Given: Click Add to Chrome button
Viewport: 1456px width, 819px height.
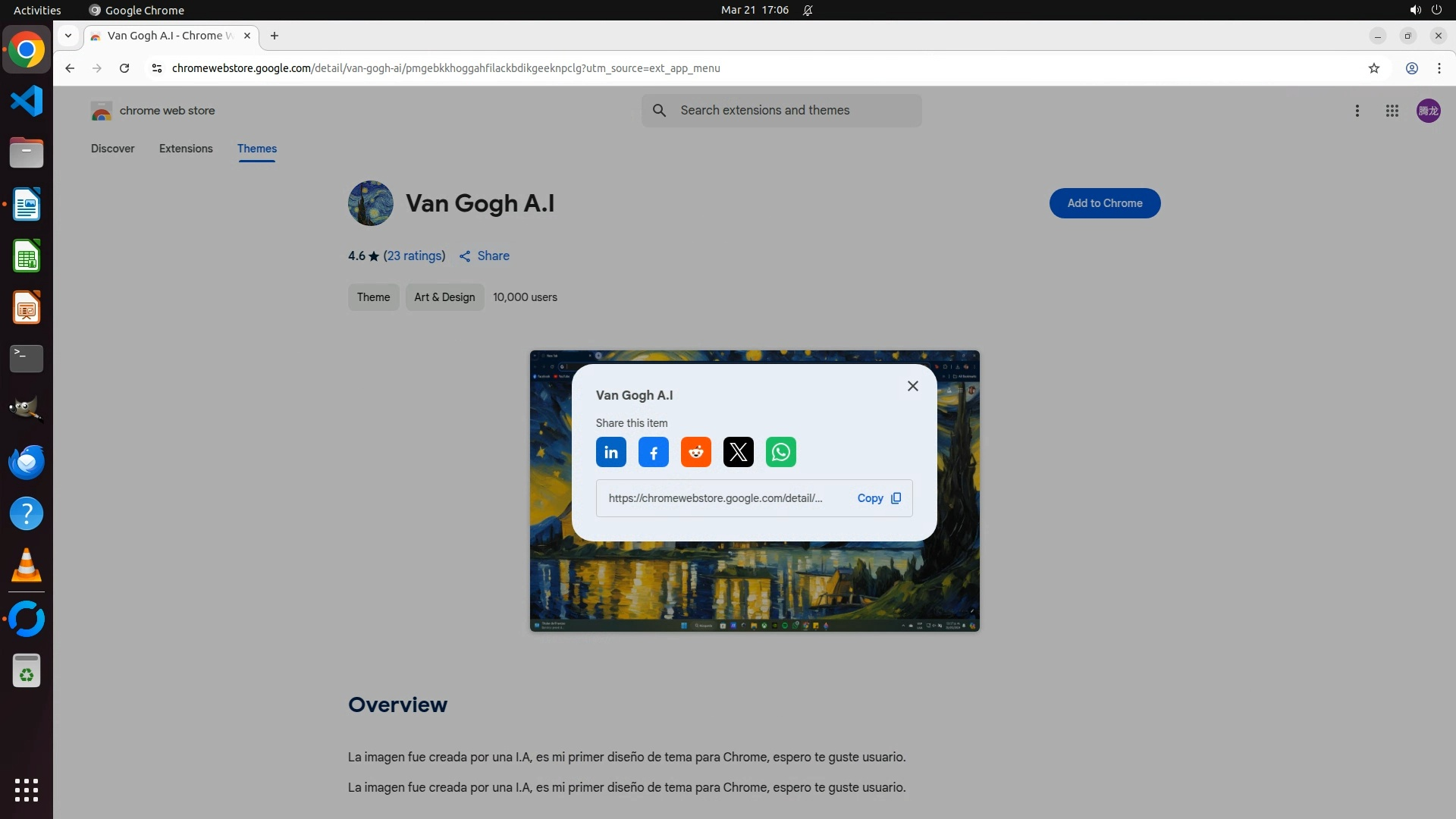Looking at the screenshot, I should [1104, 203].
